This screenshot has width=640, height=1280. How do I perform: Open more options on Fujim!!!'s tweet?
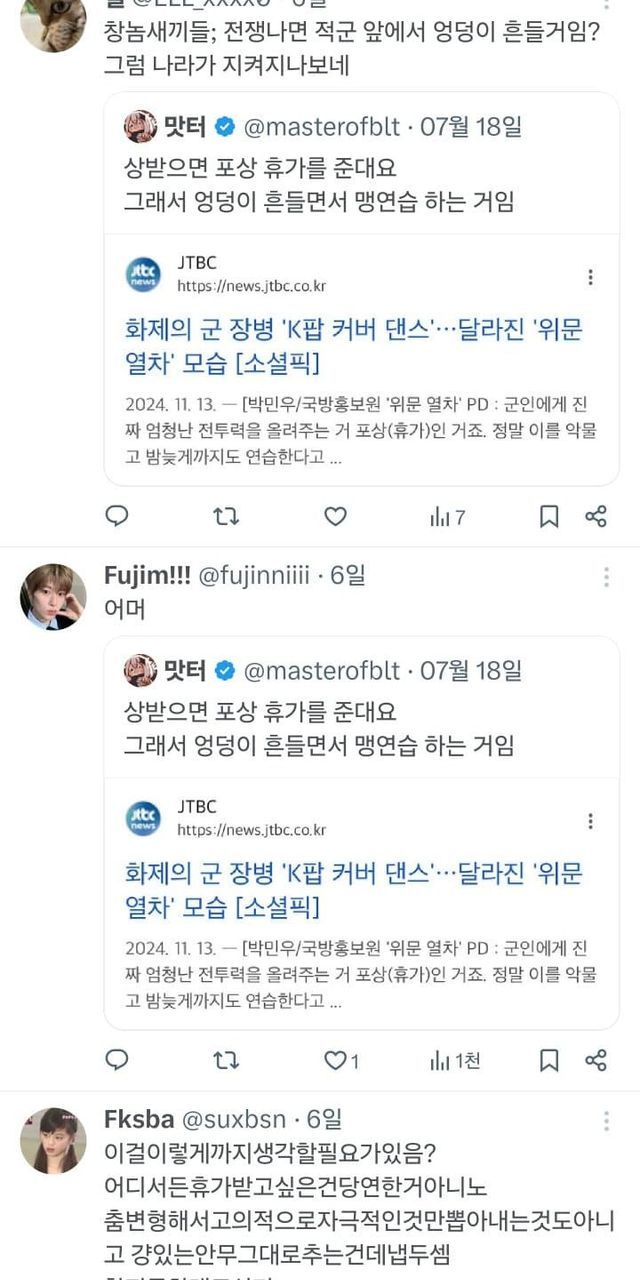tap(606, 577)
